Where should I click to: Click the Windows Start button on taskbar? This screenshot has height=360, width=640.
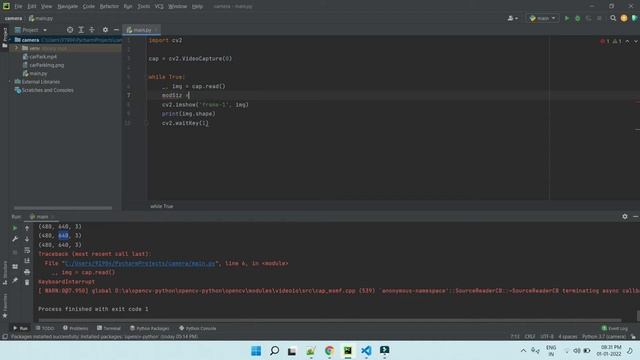click(x=256, y=351)
